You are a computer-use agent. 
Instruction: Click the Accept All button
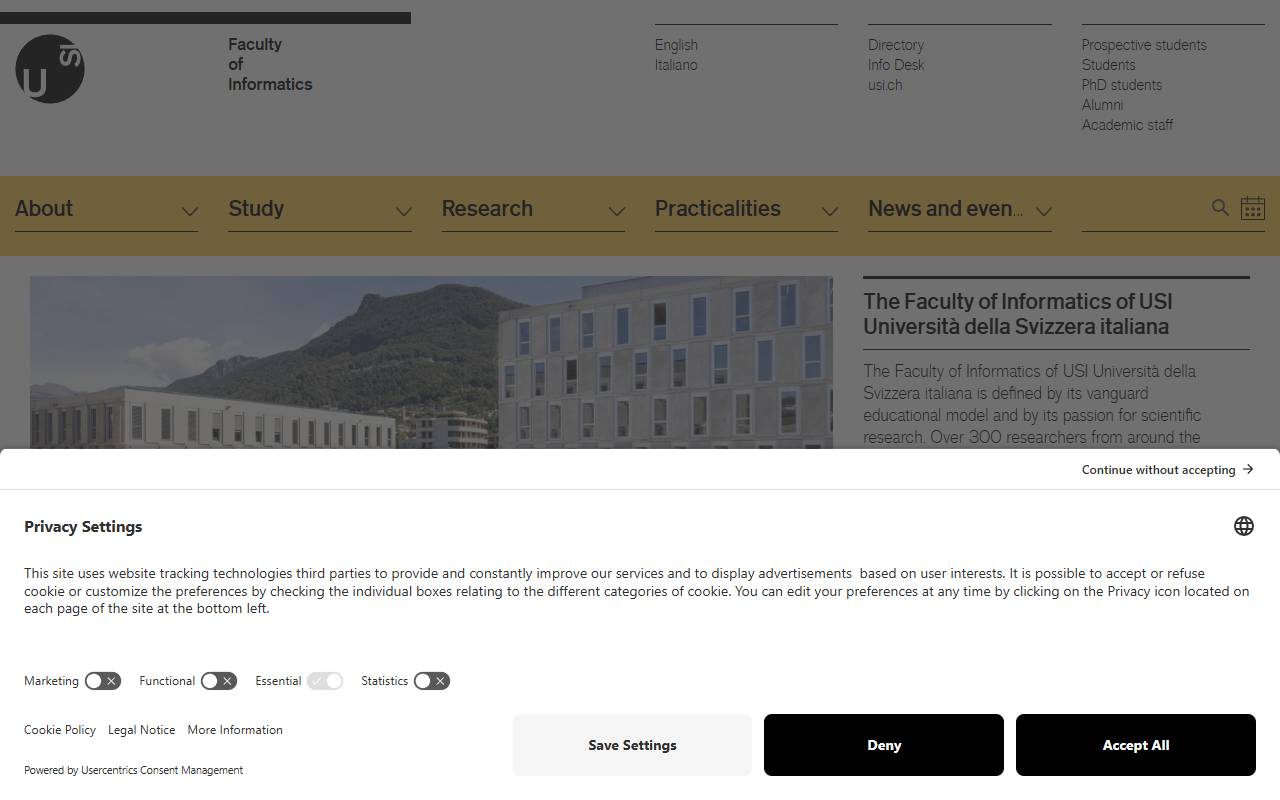pyautogui.click(x=1136, y=745)
